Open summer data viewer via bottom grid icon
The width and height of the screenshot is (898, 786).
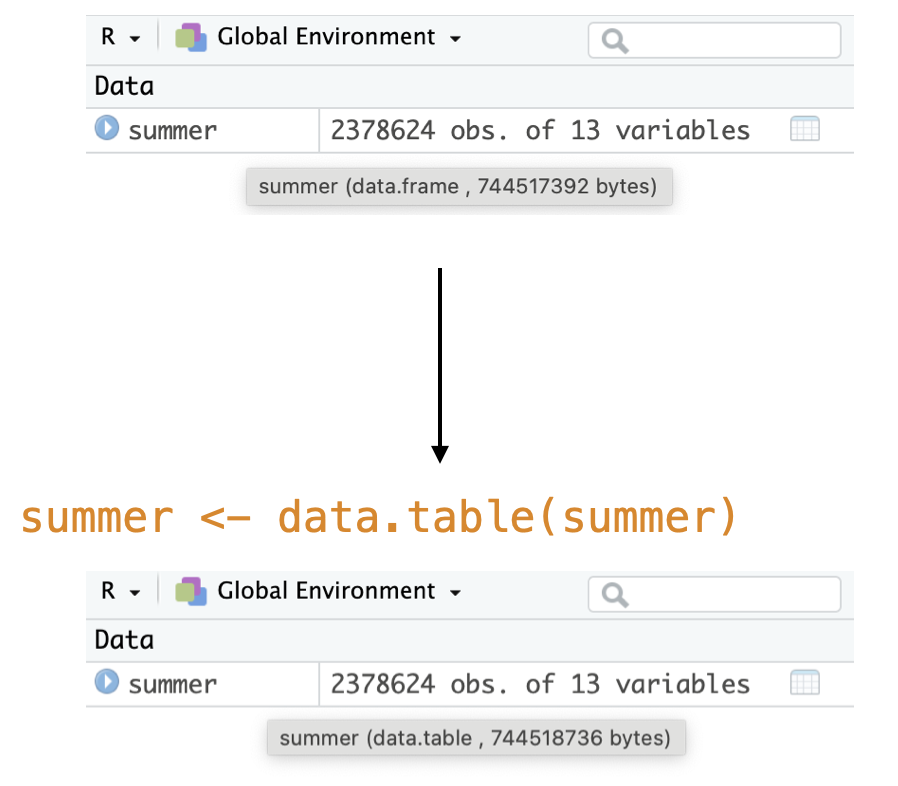coord(805,682)
